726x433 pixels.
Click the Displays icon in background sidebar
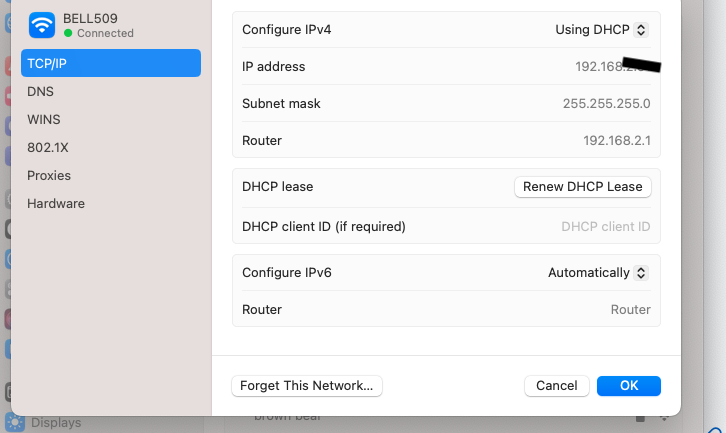(x=16, y=422)
